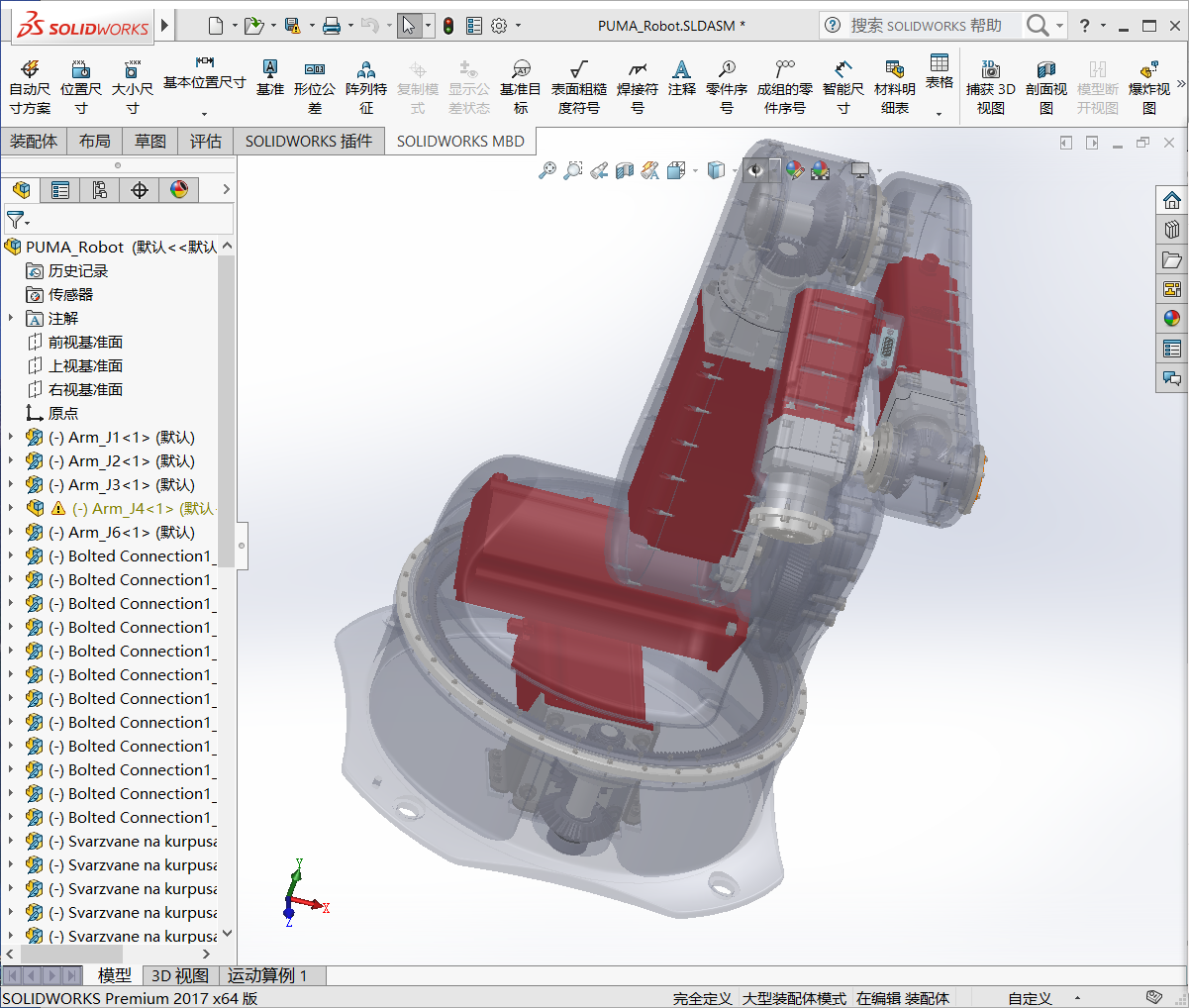This screenshot has width=1189, height=1008.
Task: Click 爆炸视图 tool
Action: point(1149,87)
